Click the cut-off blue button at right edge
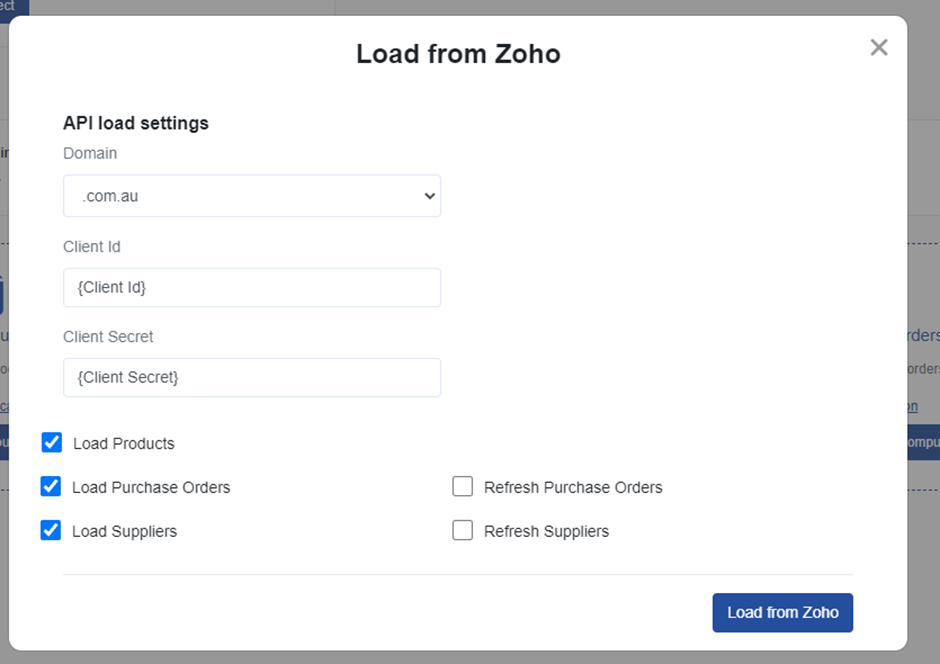 coord(923,442)
